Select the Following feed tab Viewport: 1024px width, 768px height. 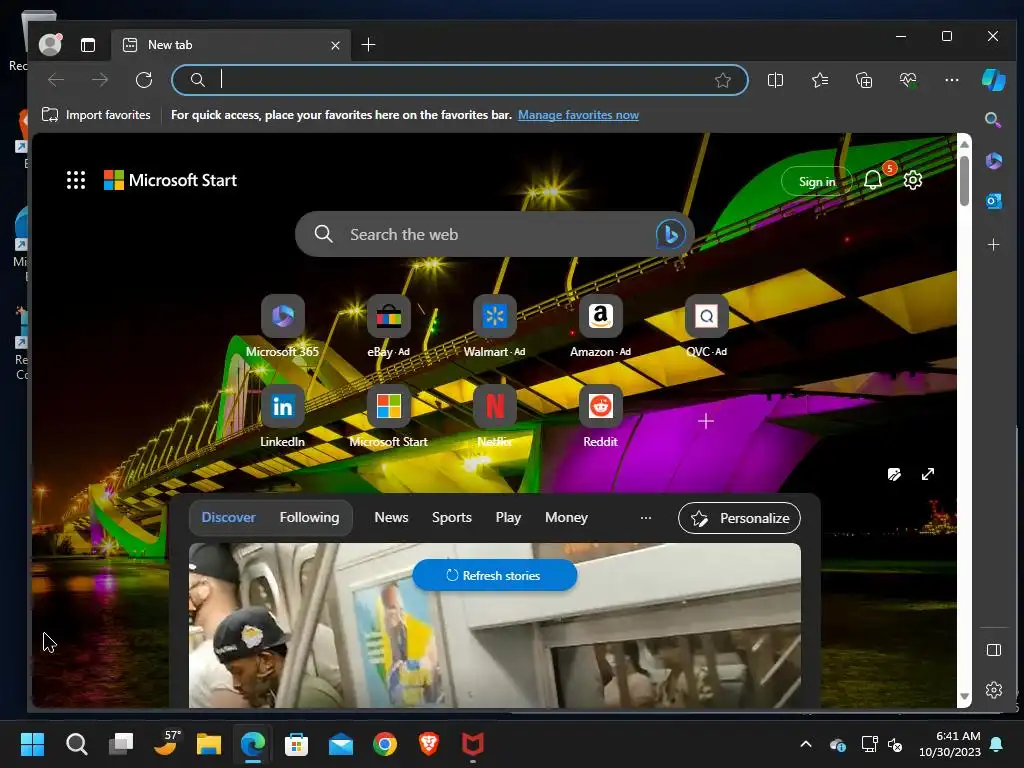coord(309,517)
